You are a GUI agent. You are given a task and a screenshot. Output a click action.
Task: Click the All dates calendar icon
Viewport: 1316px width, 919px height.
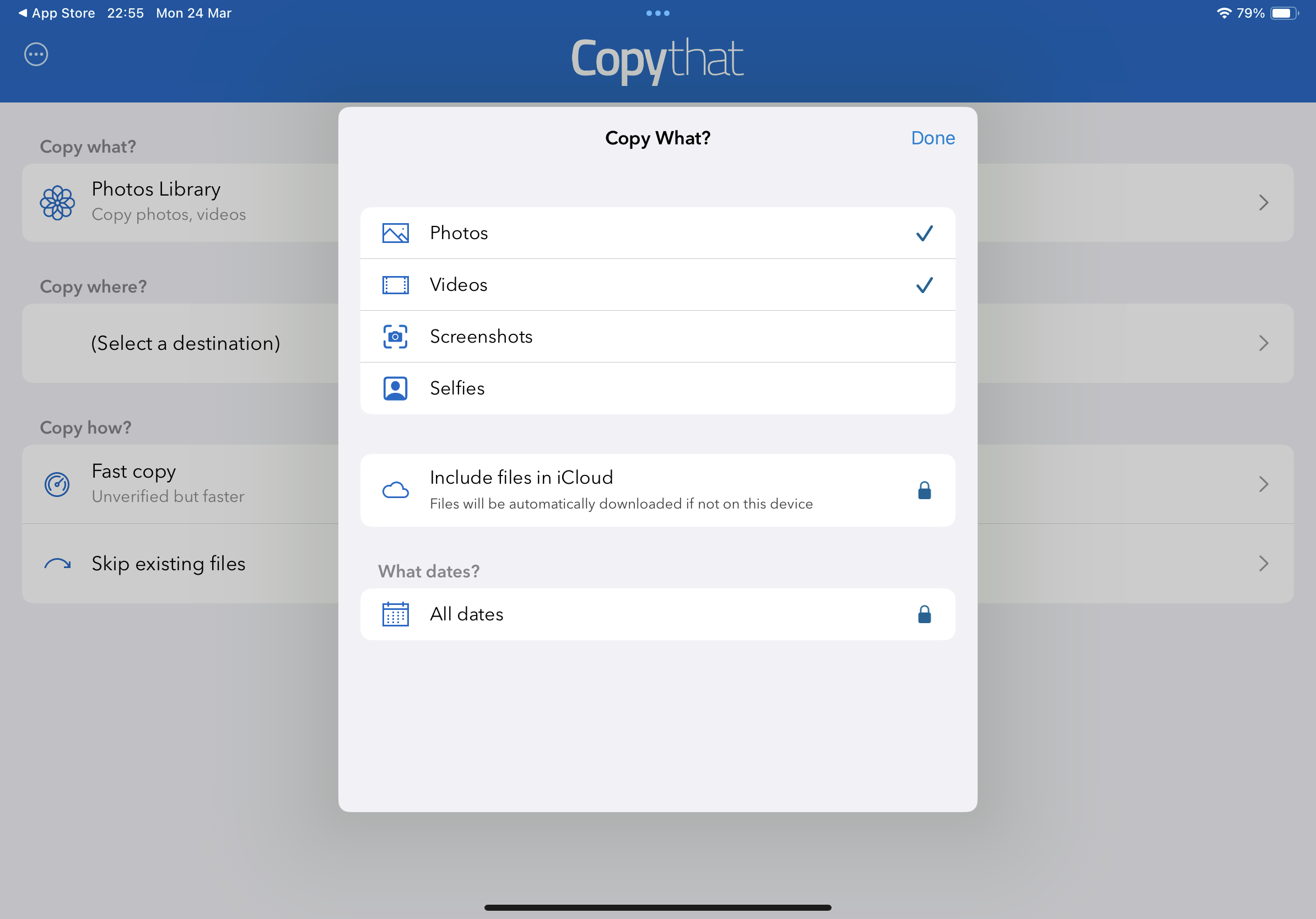(x=396, y=614)
